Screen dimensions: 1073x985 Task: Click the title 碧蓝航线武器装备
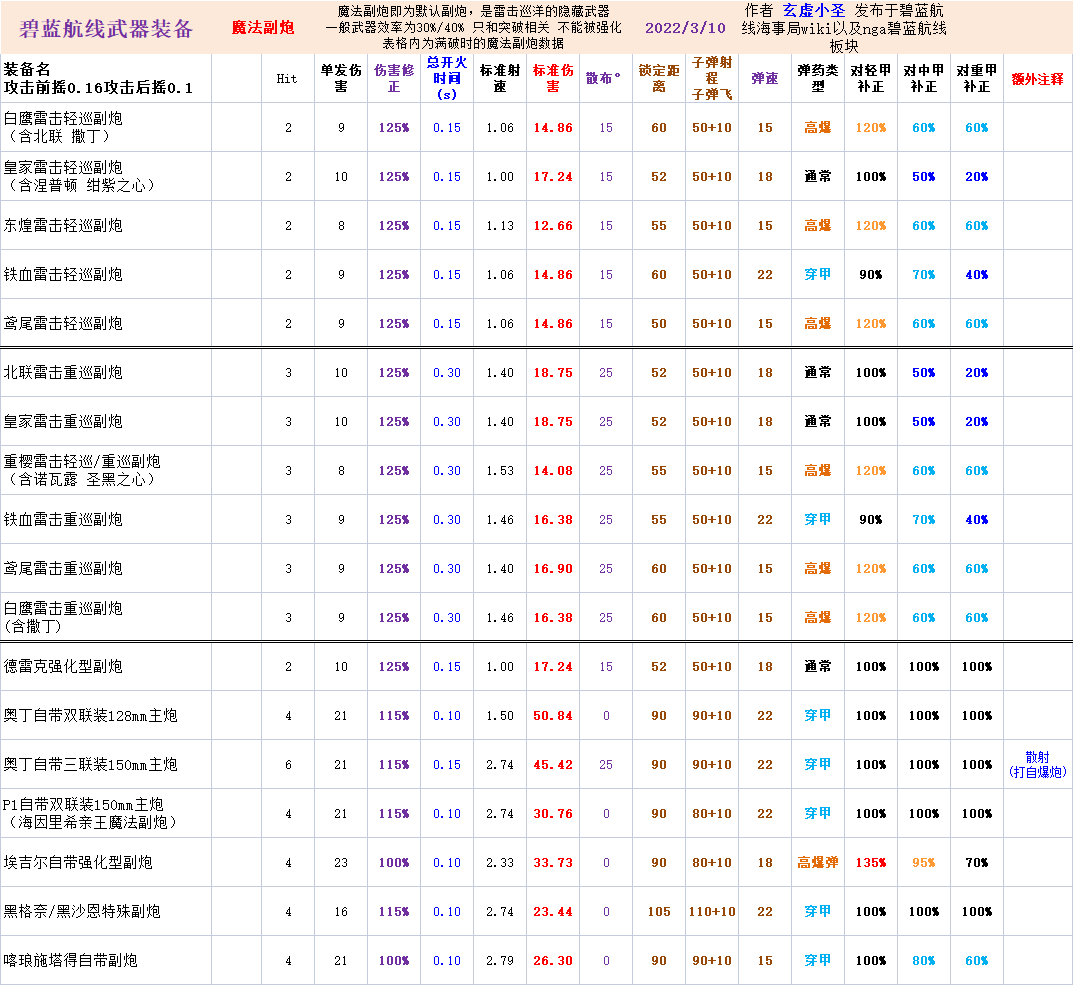pos(106,29)
